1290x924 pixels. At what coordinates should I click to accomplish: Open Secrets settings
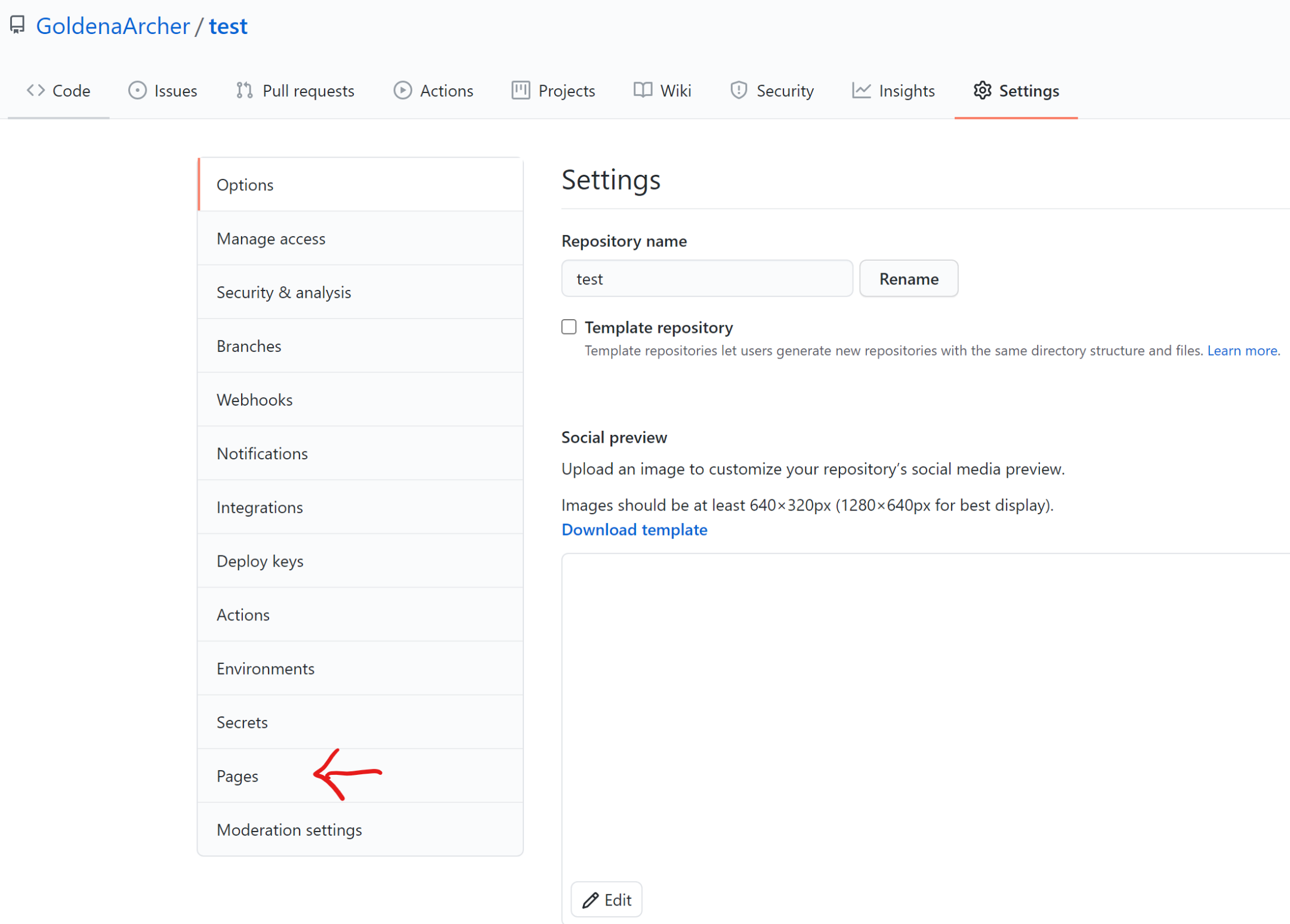pos(360,722)
